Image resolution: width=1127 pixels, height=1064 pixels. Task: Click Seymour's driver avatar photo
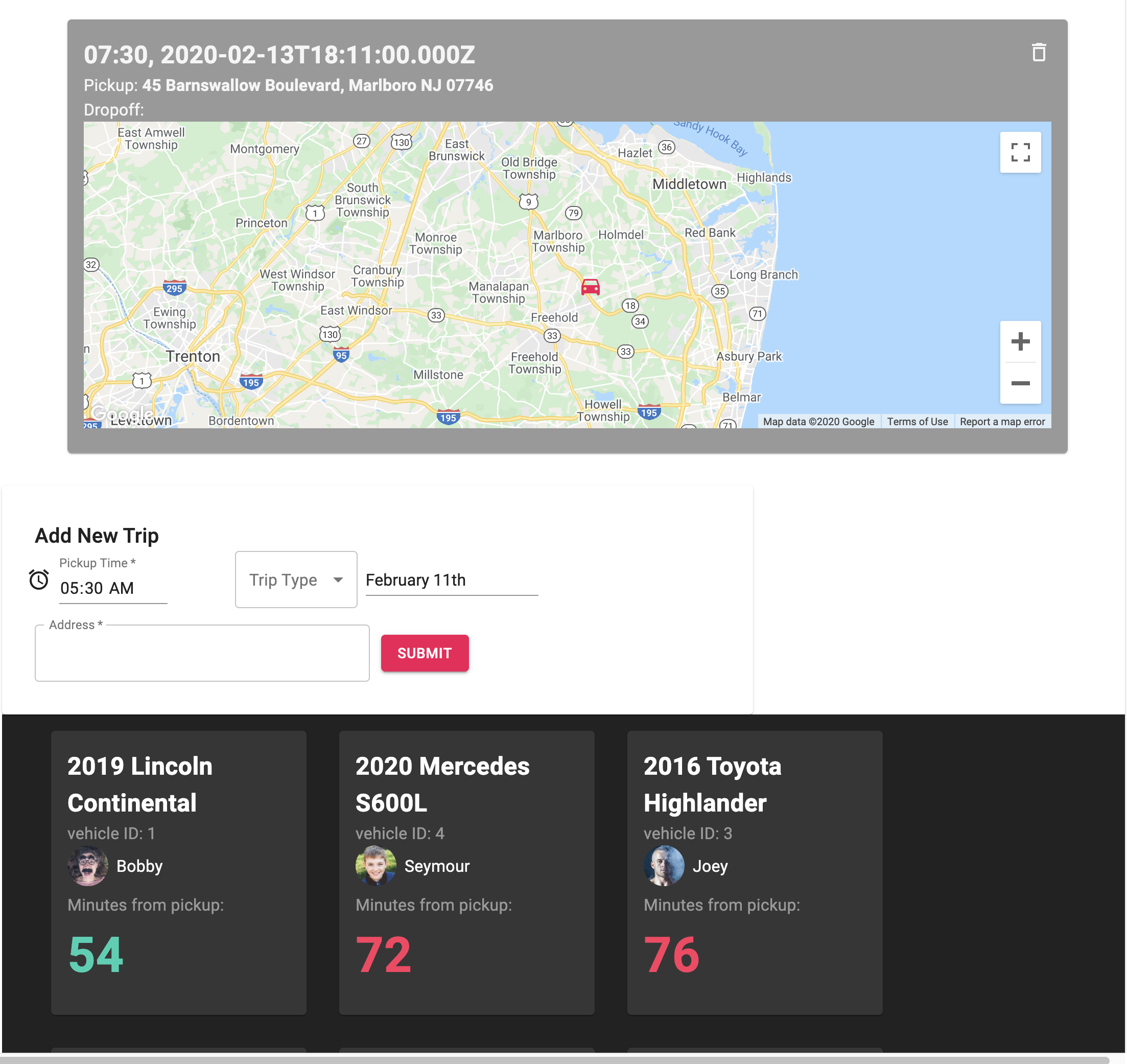coord(376,866)
